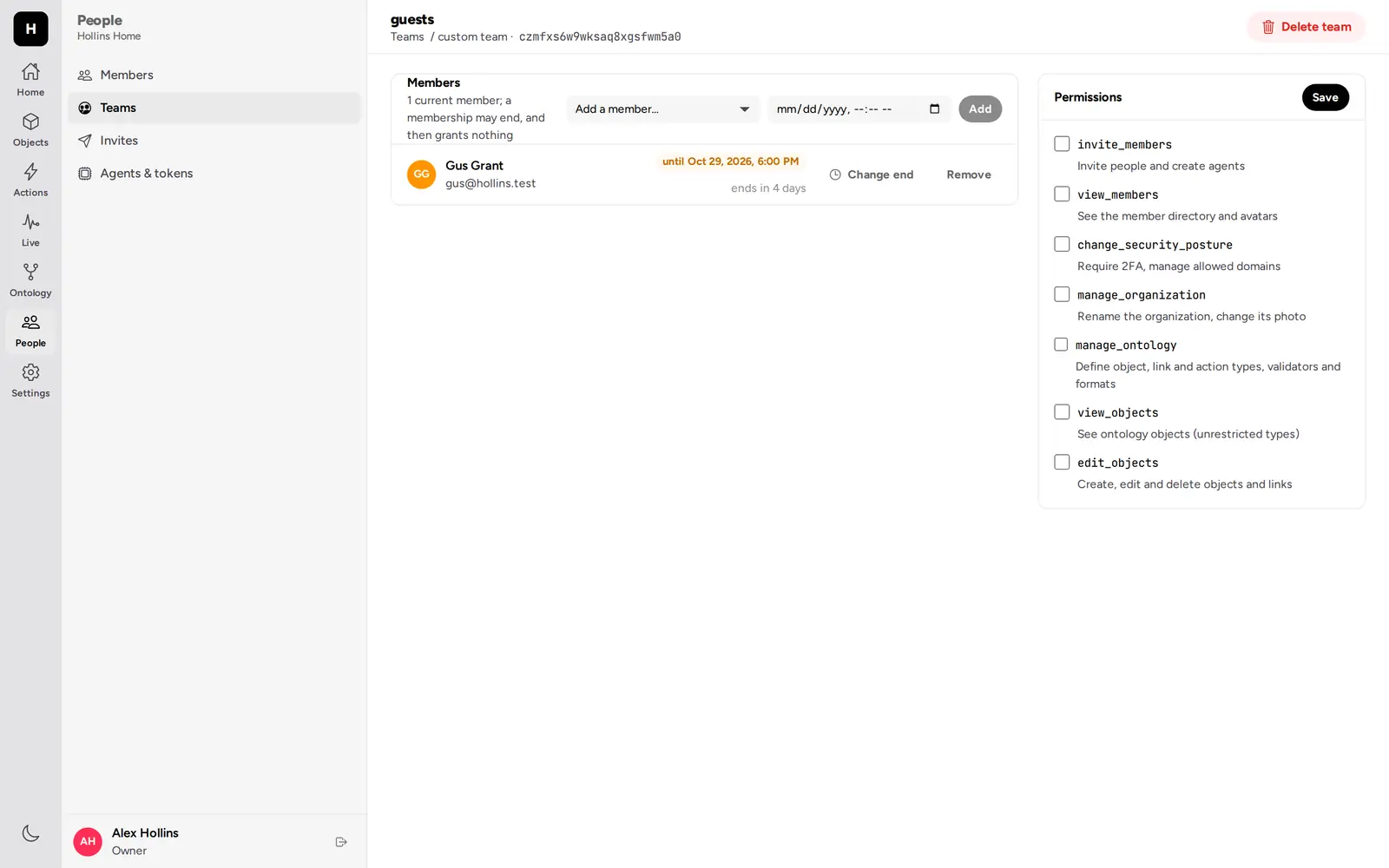Check the change_security_posture permission
Screen dimensions: 1389x868
1062,244
